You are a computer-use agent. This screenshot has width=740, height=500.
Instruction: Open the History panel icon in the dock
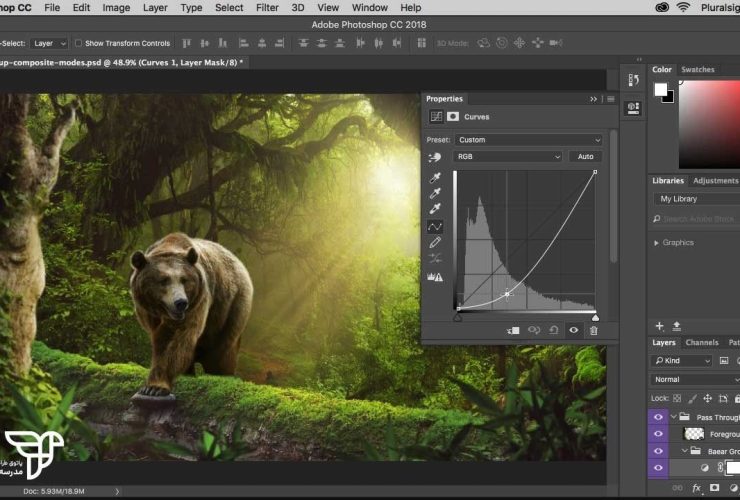point(633,80)
